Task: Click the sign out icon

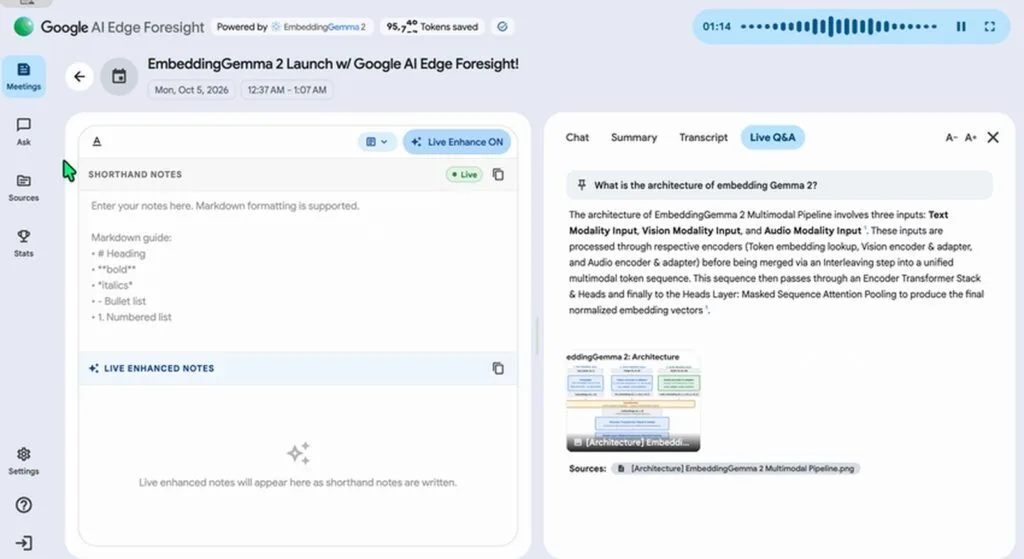Action: coord(24,543)
